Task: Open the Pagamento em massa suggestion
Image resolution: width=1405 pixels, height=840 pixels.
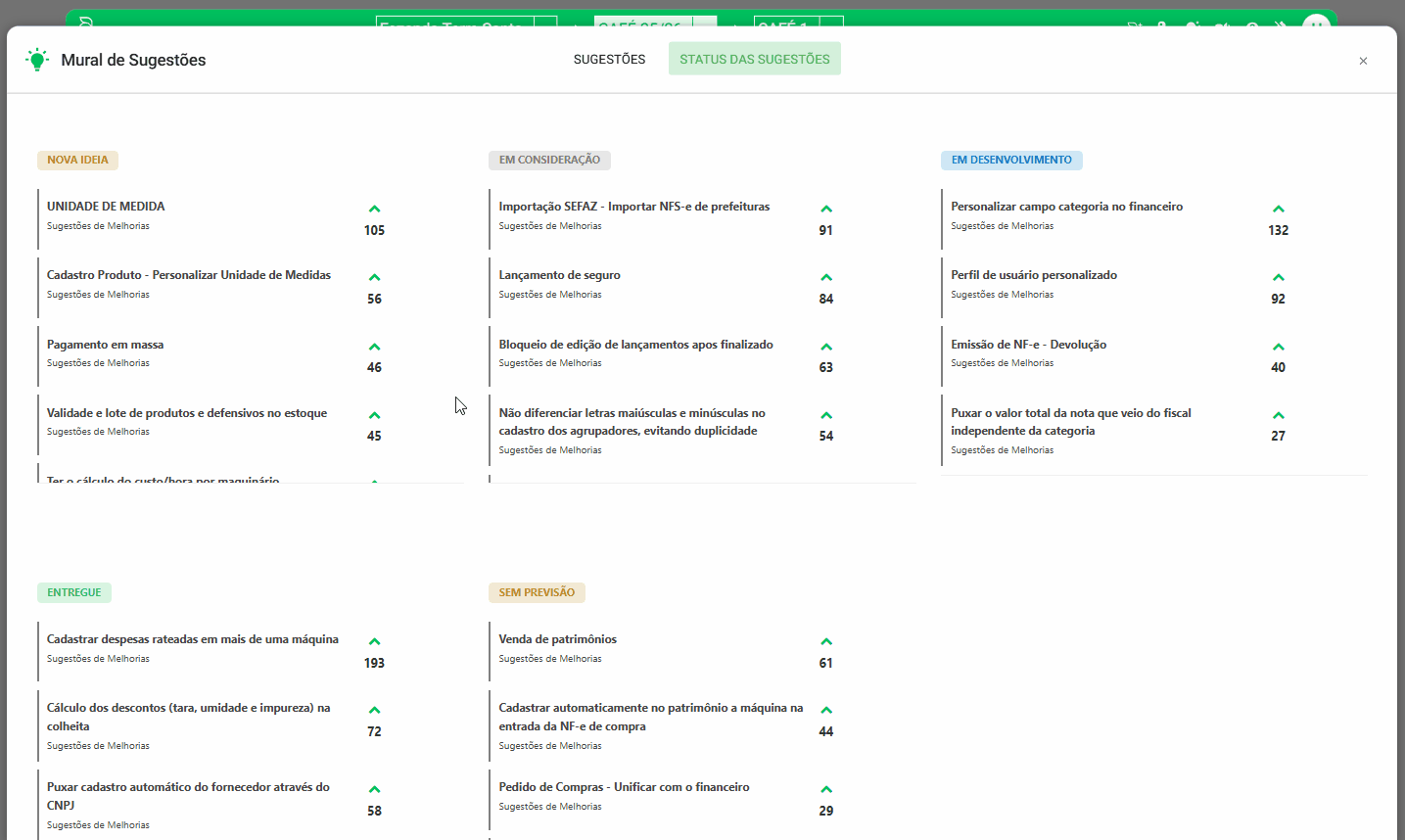Action: (106, 344)
